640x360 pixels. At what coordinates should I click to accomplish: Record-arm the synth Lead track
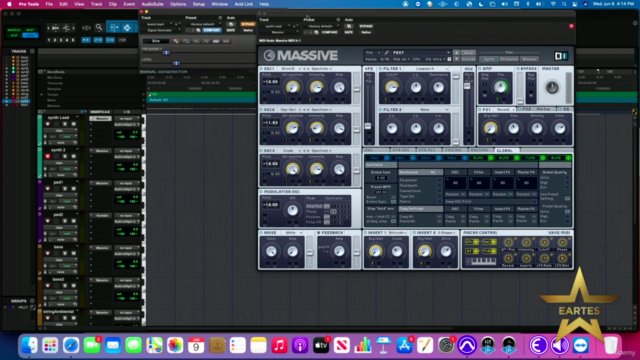point(48,124)
